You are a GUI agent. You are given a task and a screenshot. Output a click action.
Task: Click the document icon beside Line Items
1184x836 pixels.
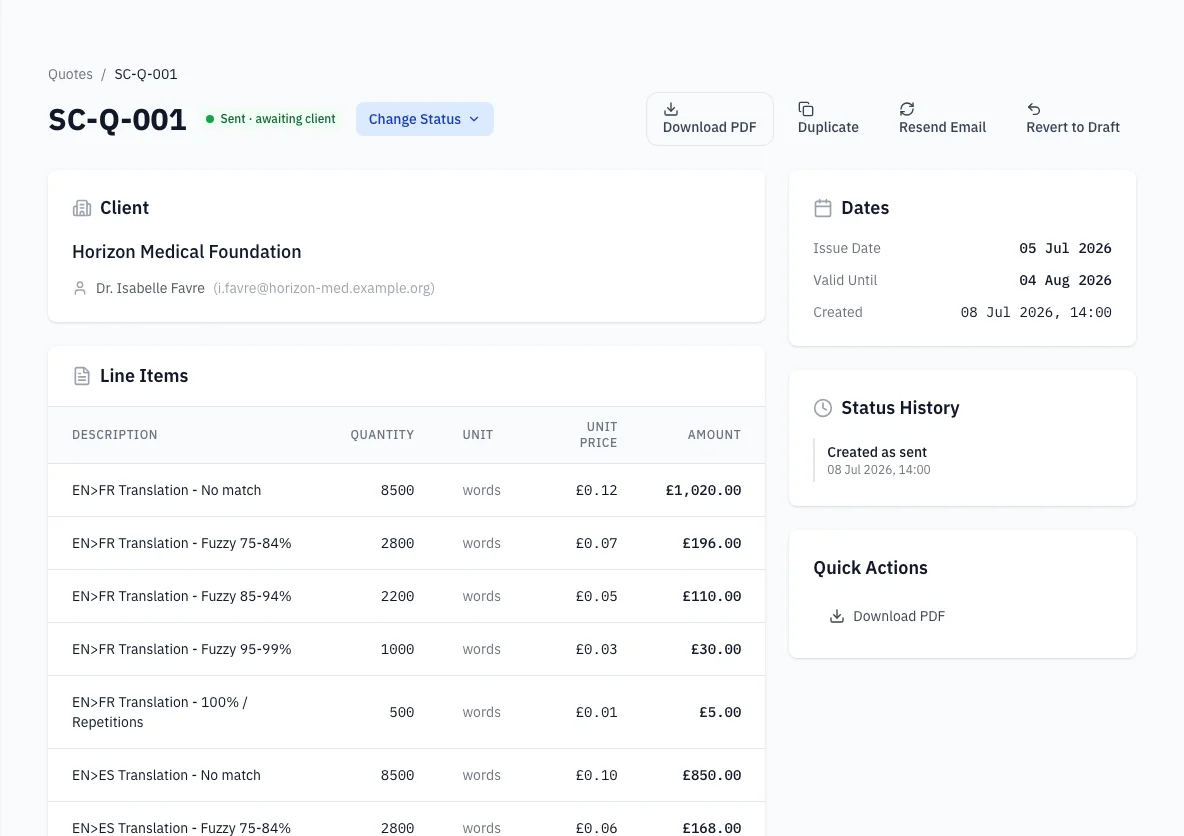82,375
